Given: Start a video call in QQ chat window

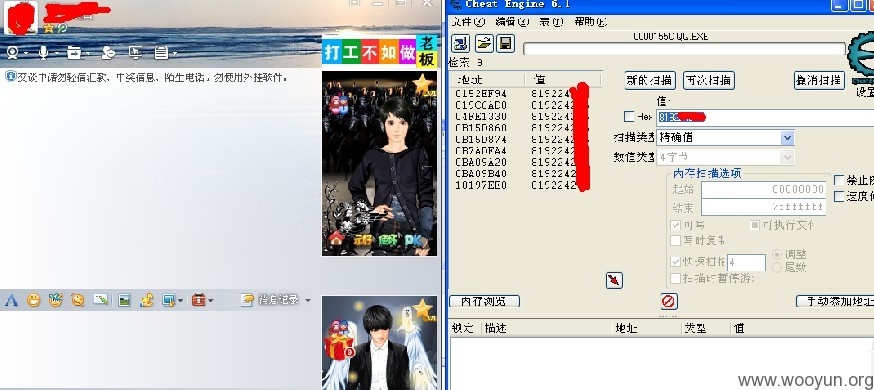Looking at the screenshot, I should click(x=12, y=52).
